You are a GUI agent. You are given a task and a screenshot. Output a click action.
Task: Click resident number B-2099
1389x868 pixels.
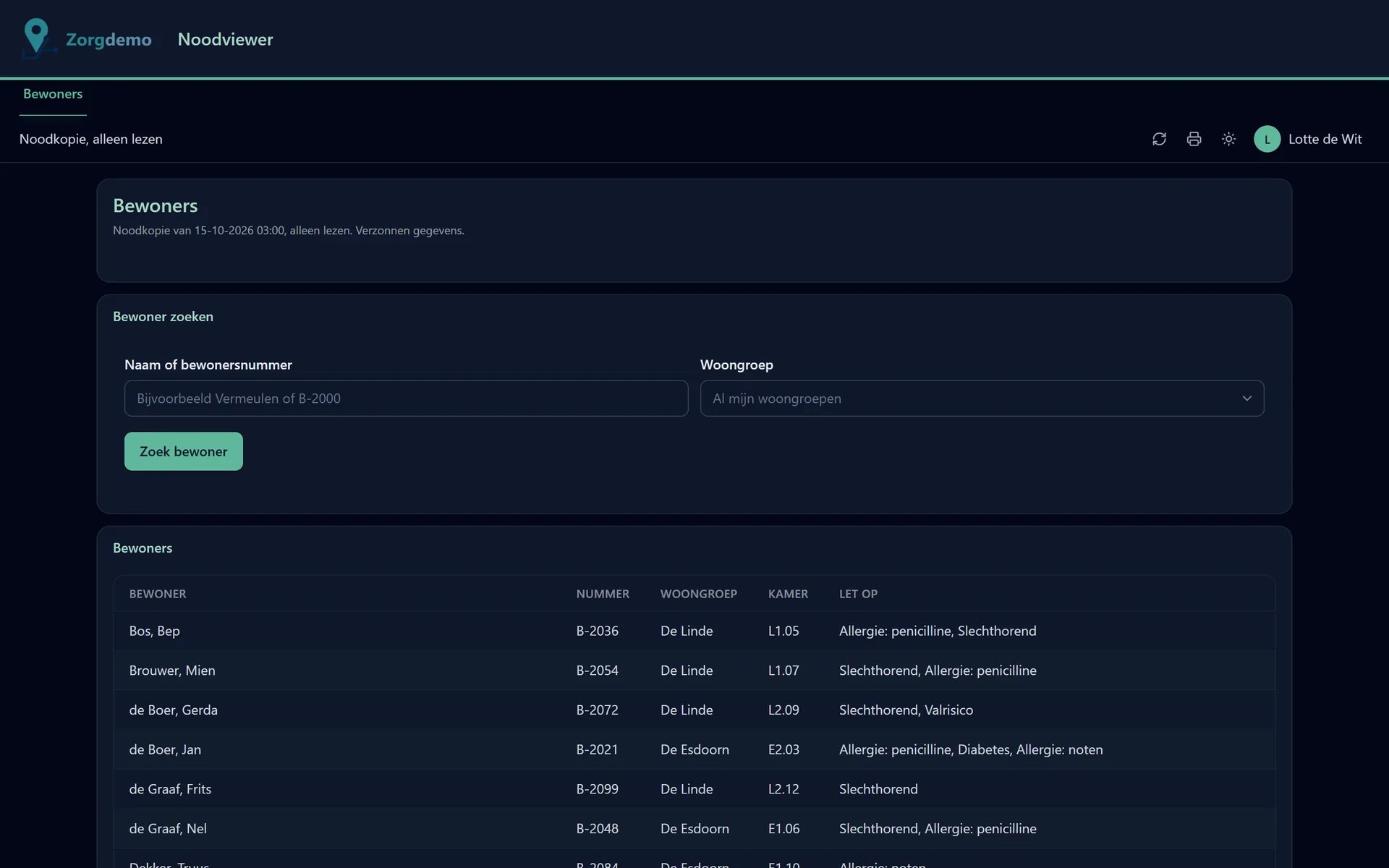[598, 789]
